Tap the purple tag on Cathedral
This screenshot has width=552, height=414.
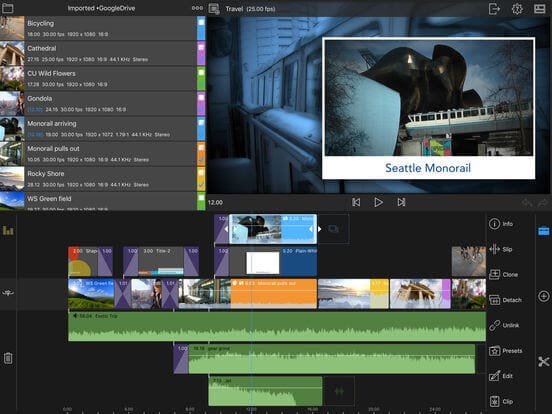201,53
